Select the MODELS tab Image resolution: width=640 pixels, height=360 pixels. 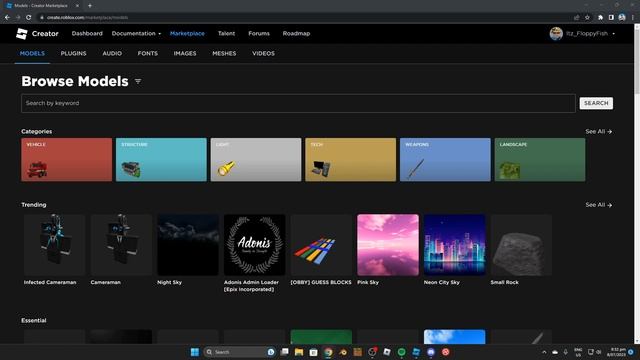[x=32, y=53]
